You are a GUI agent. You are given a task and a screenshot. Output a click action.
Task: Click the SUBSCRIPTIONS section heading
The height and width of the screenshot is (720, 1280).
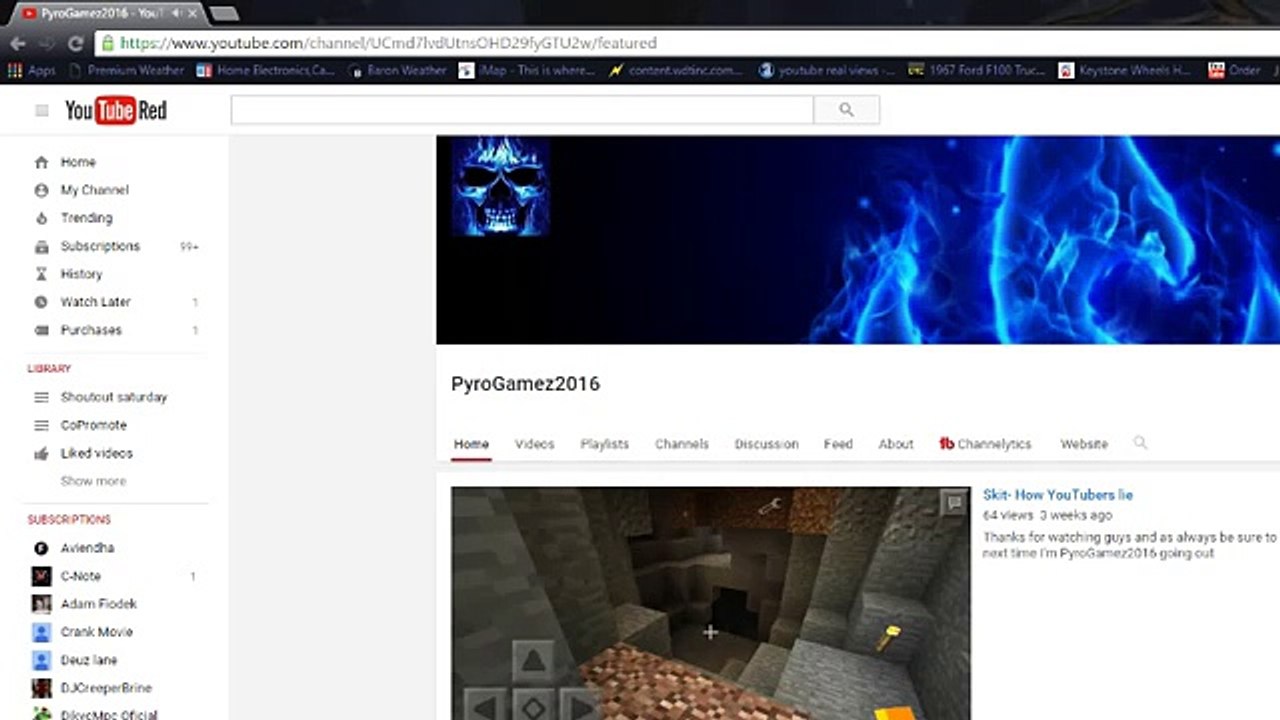tap(69, 520)
